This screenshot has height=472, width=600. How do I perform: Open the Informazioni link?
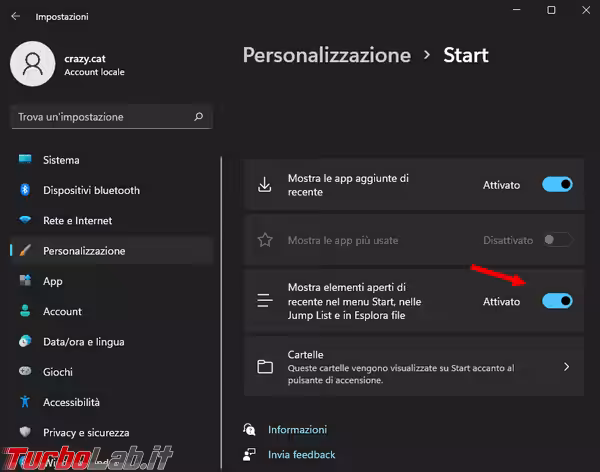[x=297, y=429]
